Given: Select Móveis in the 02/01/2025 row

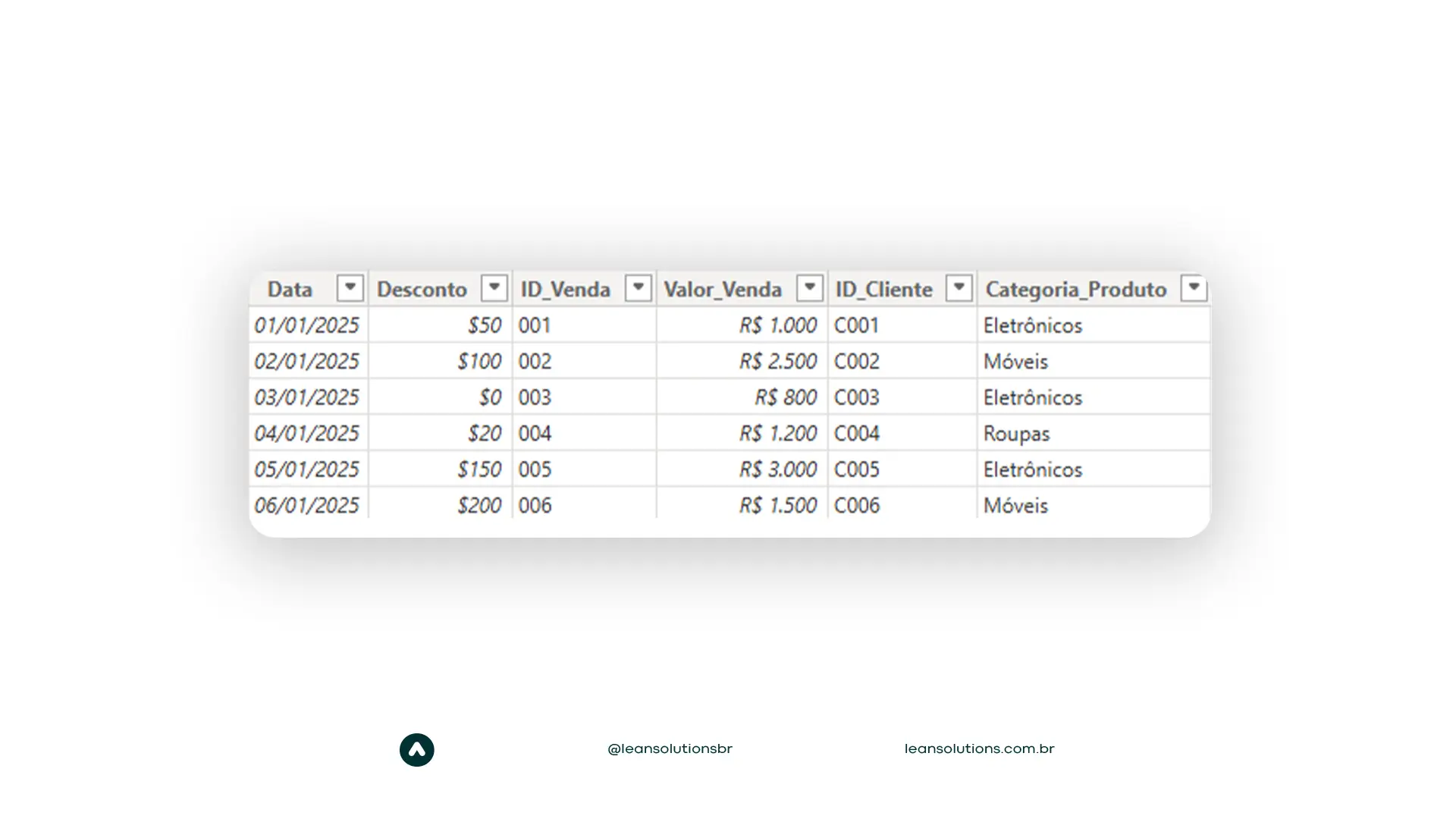Looking at the screenshot, I should tap(1094, 361).
